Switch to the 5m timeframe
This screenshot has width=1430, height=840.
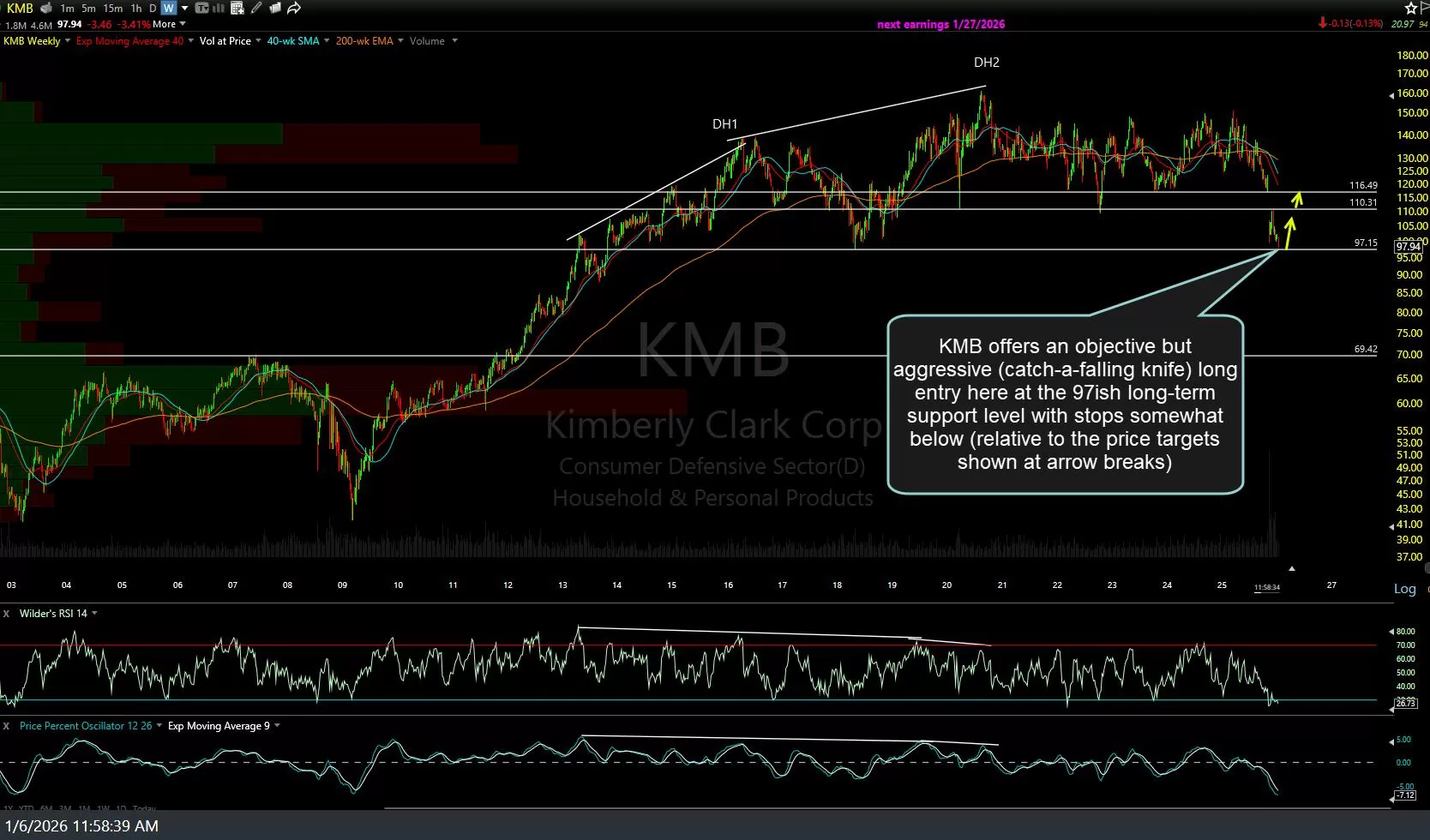point(88,9)
